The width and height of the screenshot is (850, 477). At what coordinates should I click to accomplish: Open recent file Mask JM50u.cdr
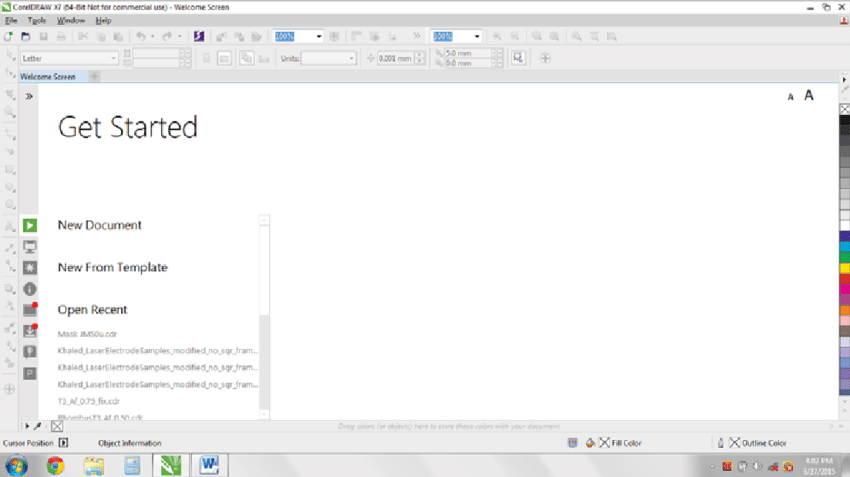tap(87, 334)
